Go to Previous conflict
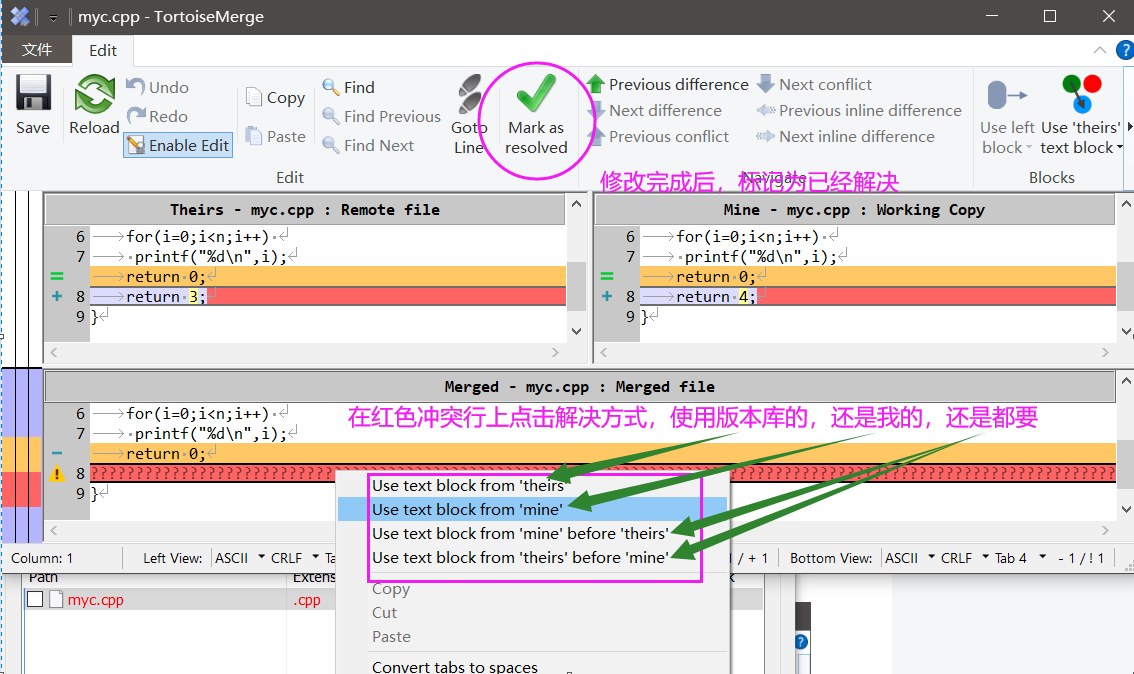The image size is (1134, 674). [x=658, y=137]
